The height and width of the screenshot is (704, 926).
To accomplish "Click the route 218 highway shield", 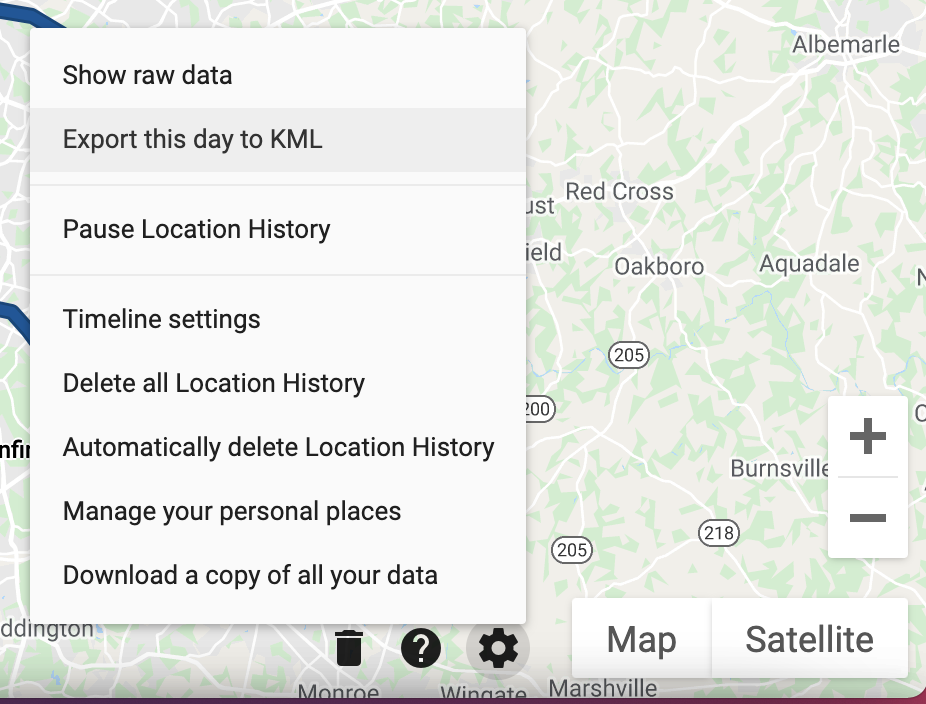I will click(719, 533).
